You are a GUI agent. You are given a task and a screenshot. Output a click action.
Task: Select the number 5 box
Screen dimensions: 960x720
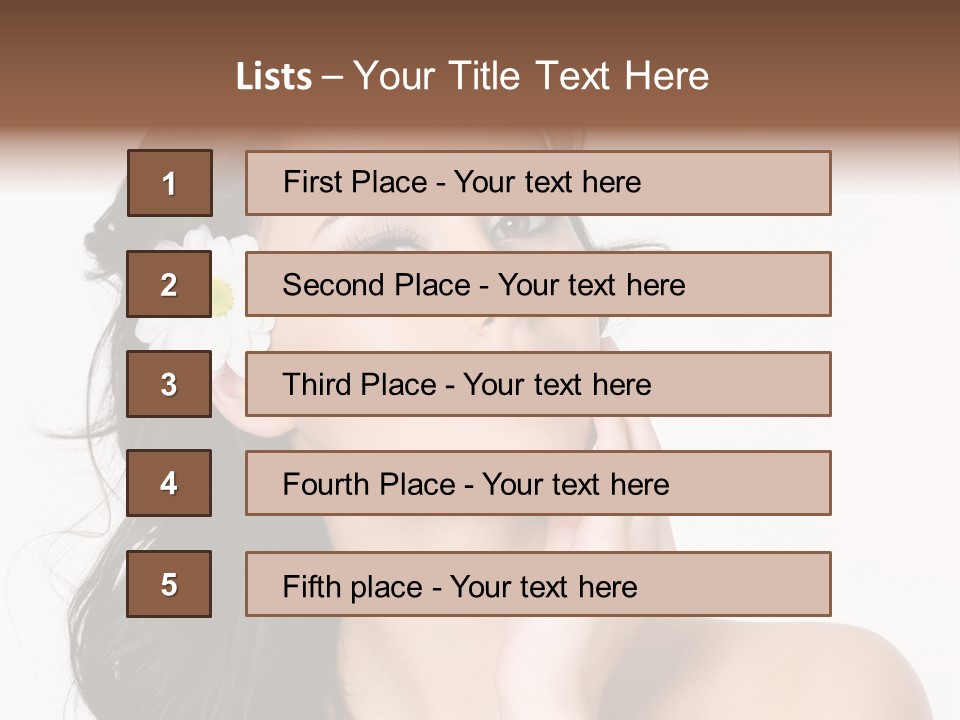[x=169, y=584]
